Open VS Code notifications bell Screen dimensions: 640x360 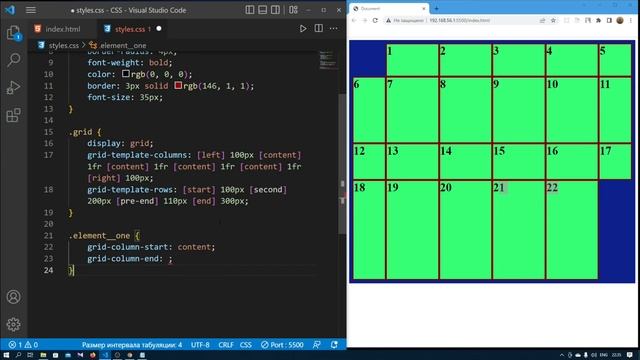point(334,345)
